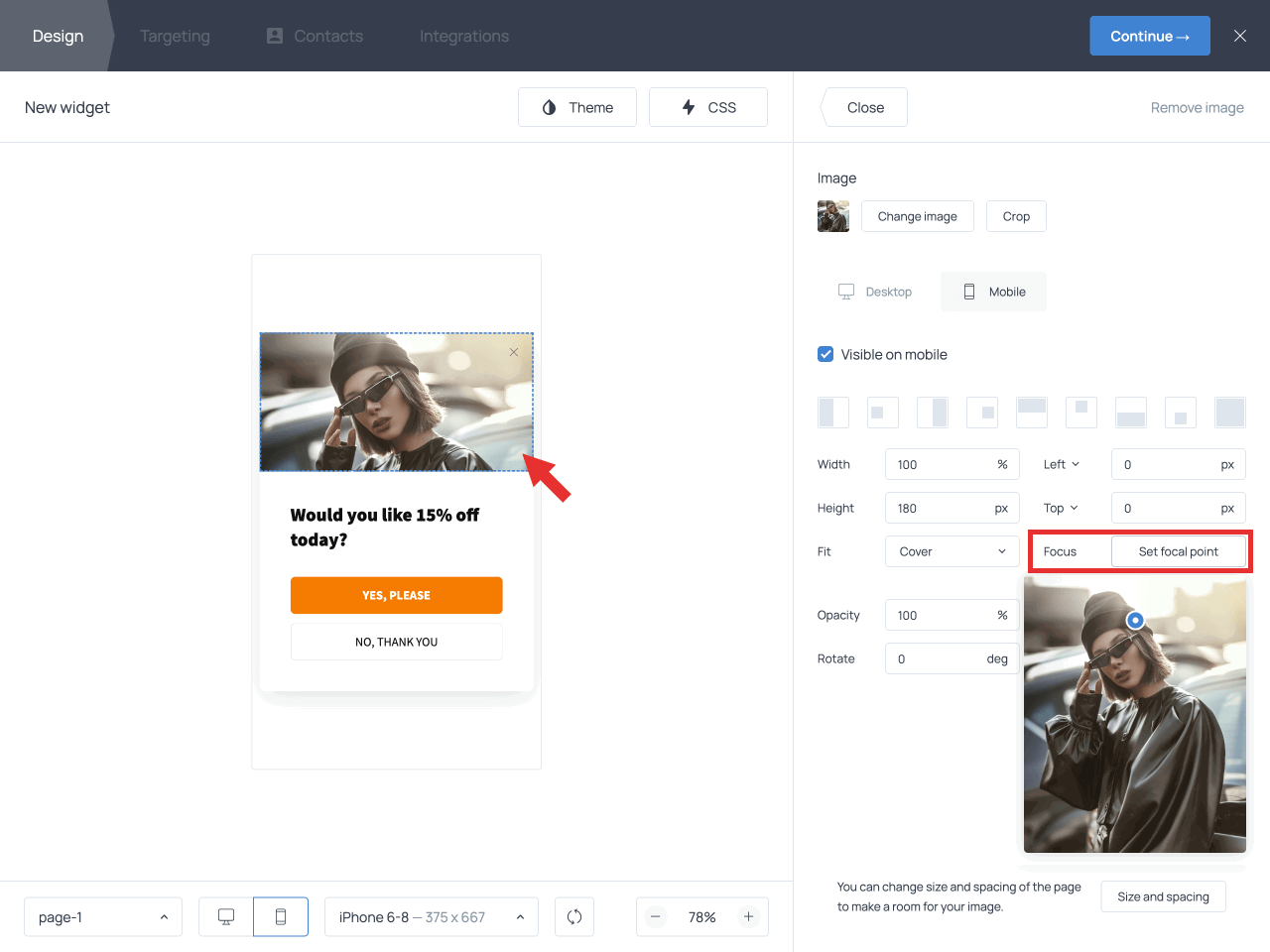Uncheck Visible on mobile checkbox
1270x952 pixels.
click(825, 355)
